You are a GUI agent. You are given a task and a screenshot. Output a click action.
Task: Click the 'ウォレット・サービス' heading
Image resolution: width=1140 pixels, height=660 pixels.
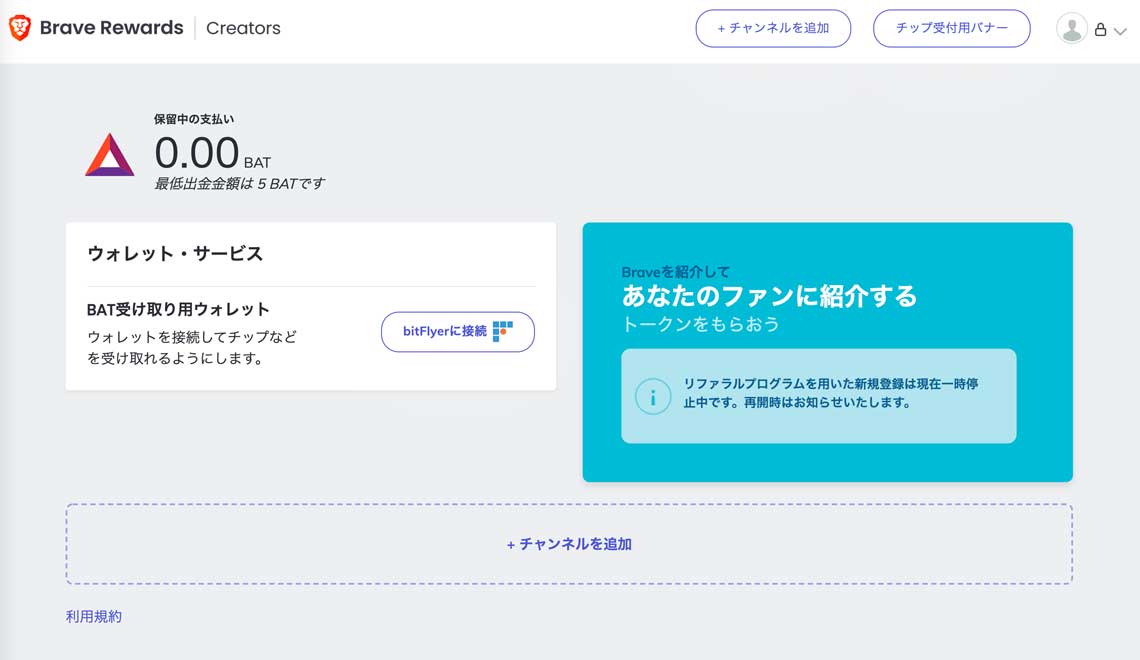click(x=175, y=254)
